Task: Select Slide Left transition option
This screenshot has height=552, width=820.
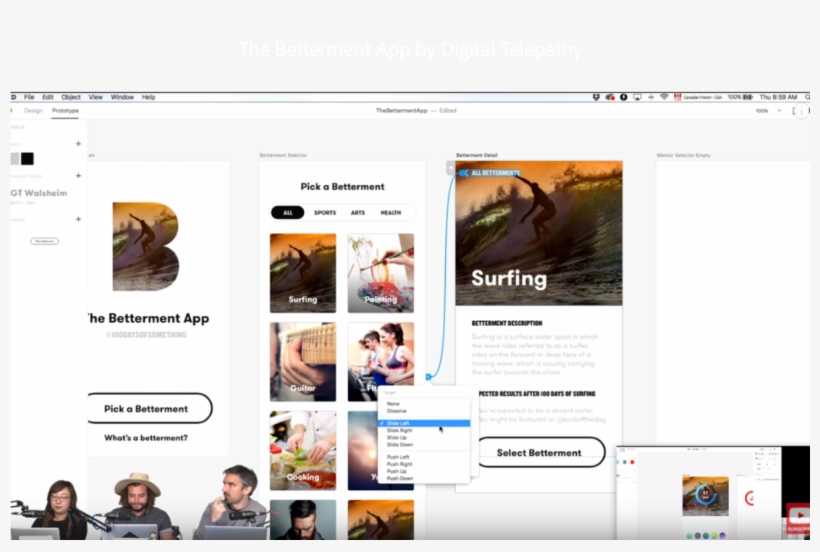Action: pyautogui.click(x=424, y=423)
